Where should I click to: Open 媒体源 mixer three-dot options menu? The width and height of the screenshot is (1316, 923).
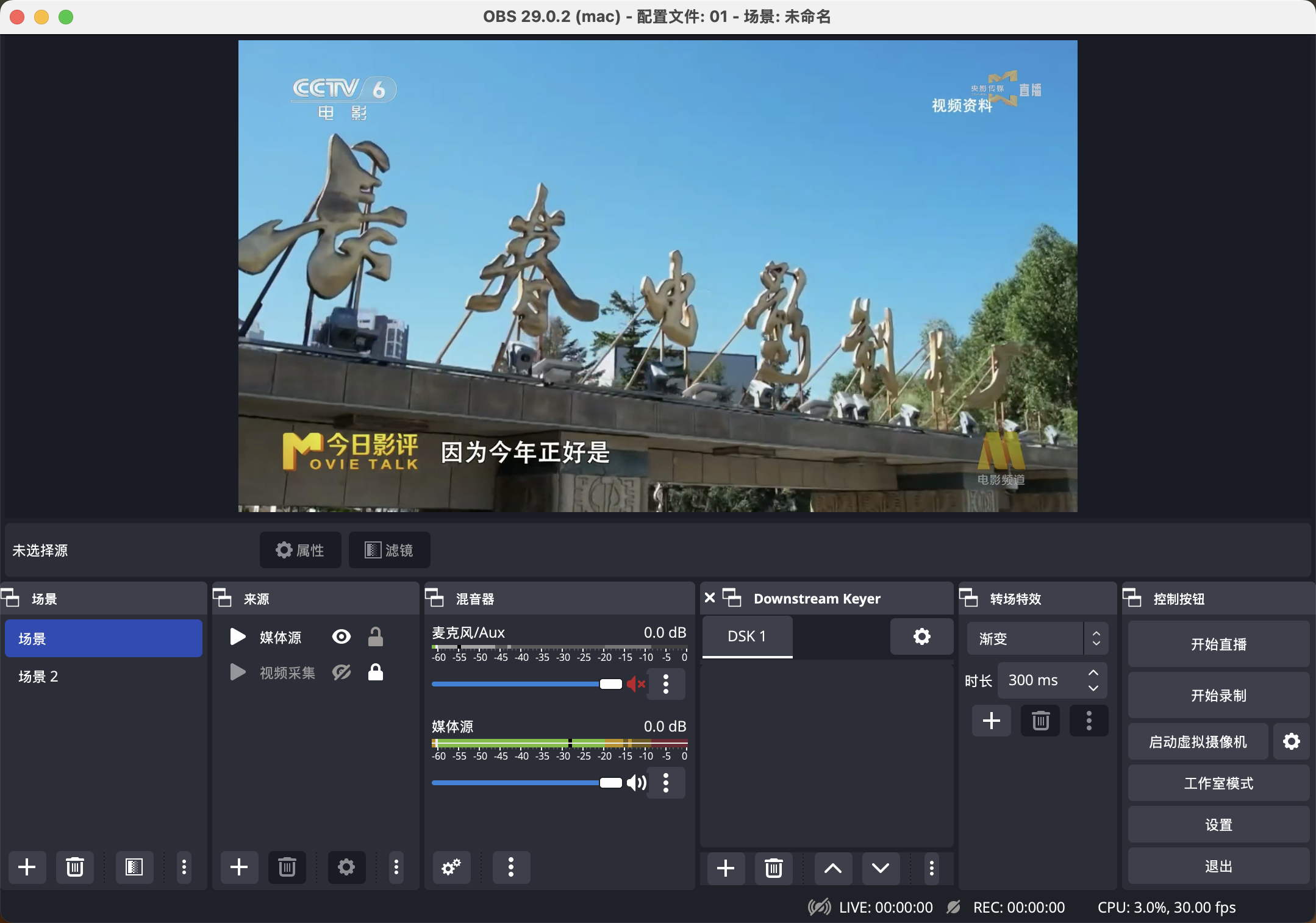(x=666, y=783)
